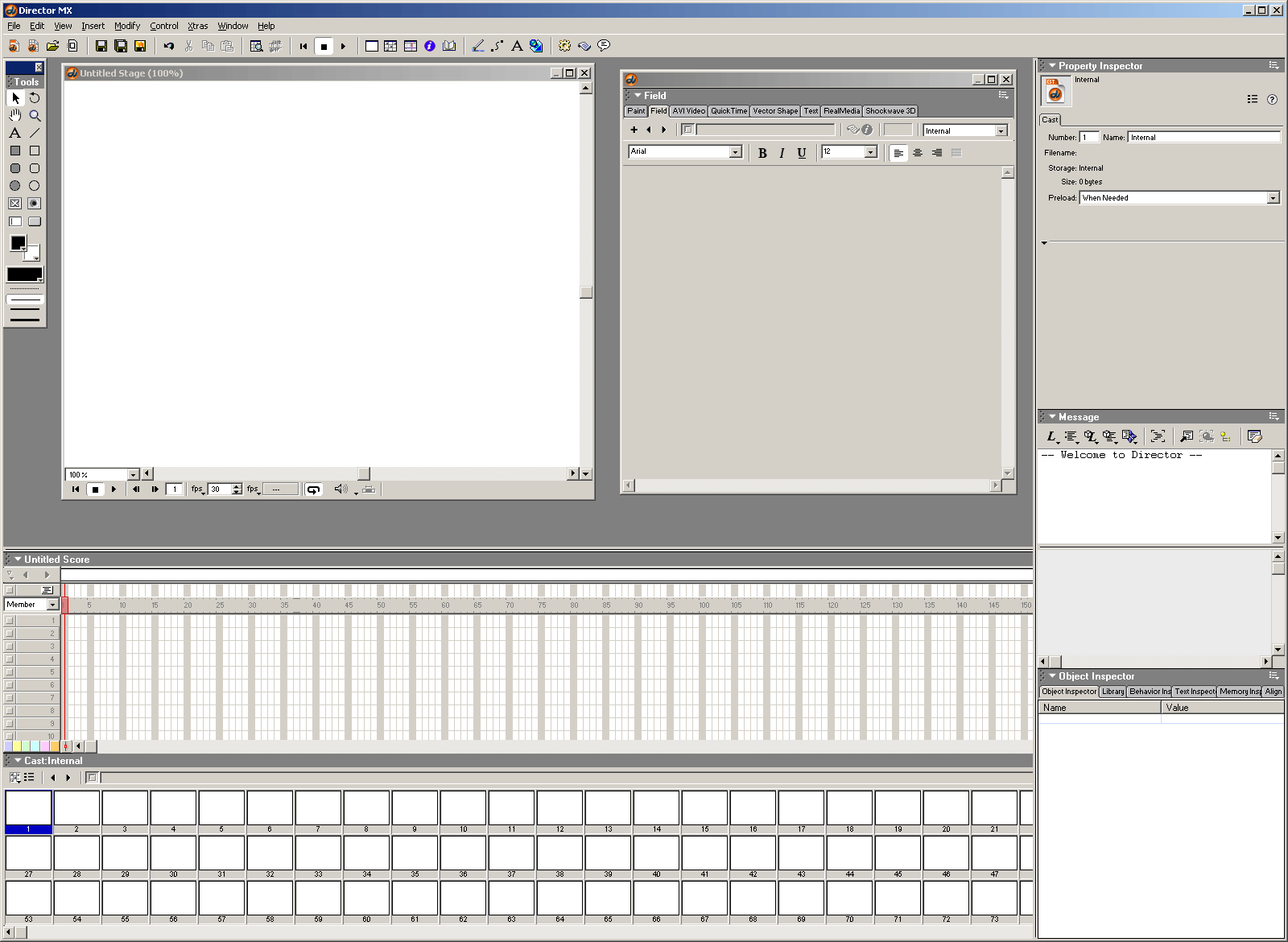Open the background color chip
This screenshot has height=942, width=1288.
(33, 252)
